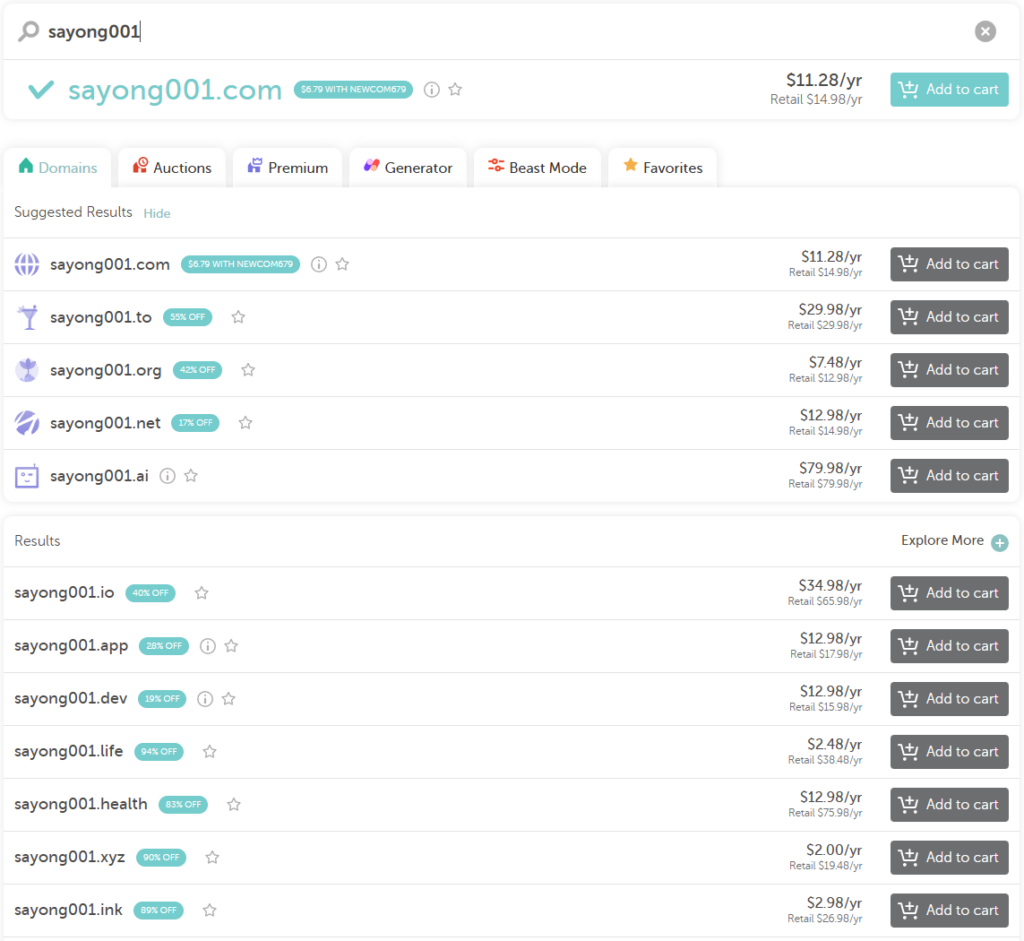Click info icon beside sayong001.dev
Screen dimensions: 1024x941
[205, 699]
